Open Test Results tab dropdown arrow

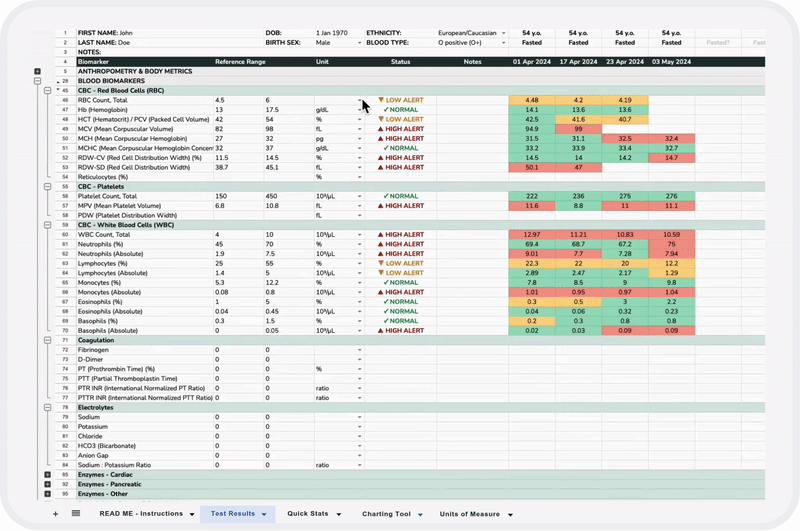click(264, 514)
